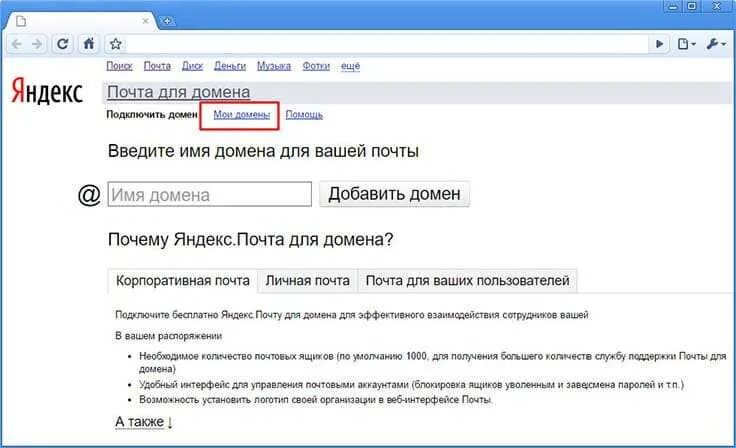Viewport: 736px width, 448px height.
Task: Expand the ещё services link
Action: 350,66
